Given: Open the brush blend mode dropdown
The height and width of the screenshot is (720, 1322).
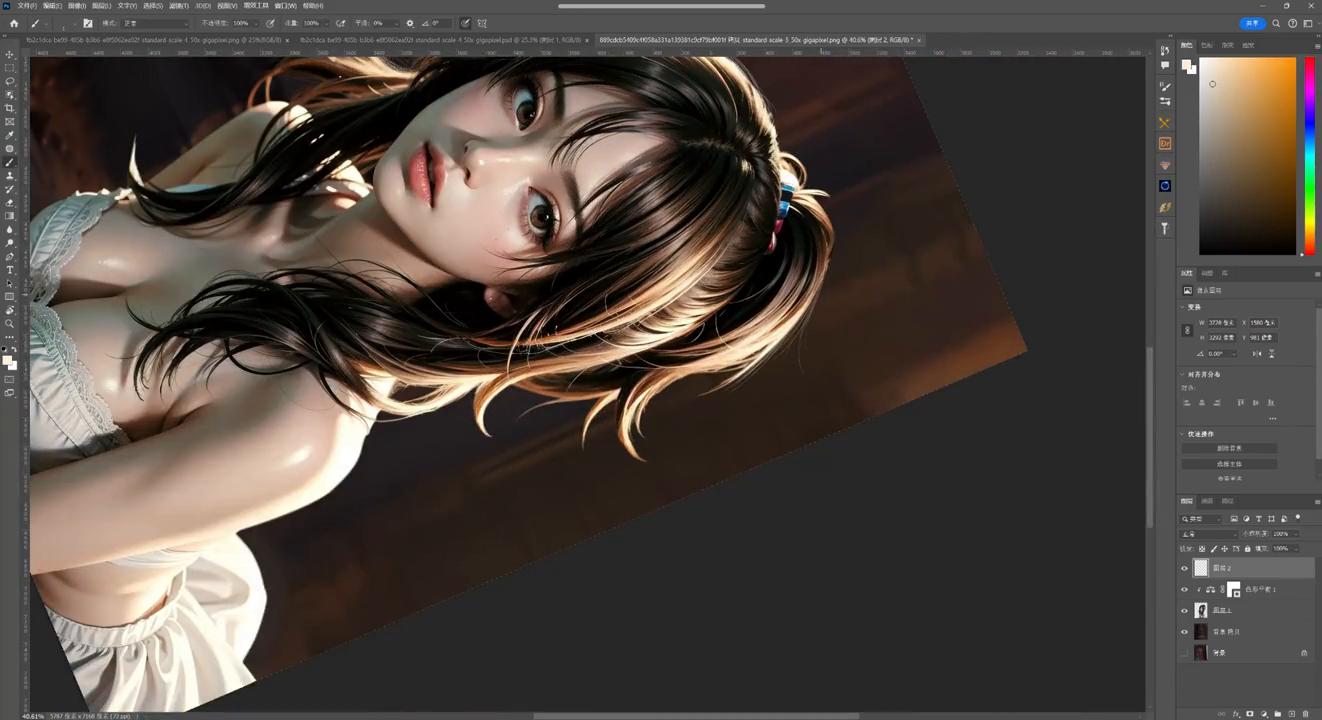Looking at the screenshot, I should coord(155,23).
